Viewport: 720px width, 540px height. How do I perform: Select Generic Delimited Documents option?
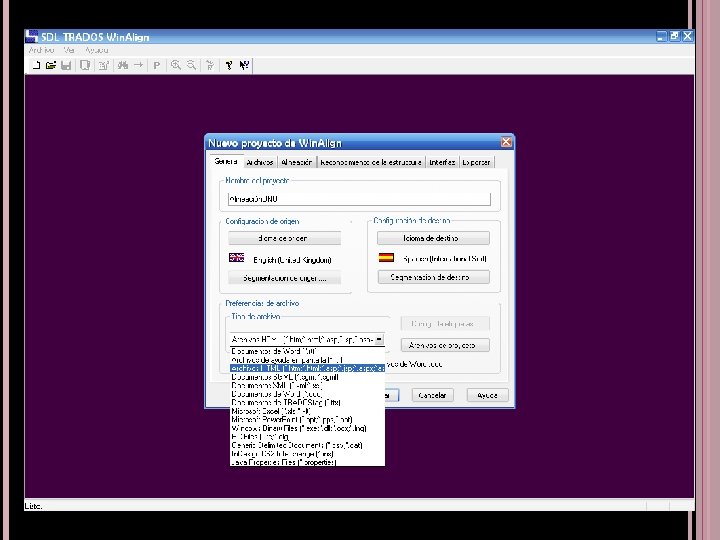coord(307,445)
